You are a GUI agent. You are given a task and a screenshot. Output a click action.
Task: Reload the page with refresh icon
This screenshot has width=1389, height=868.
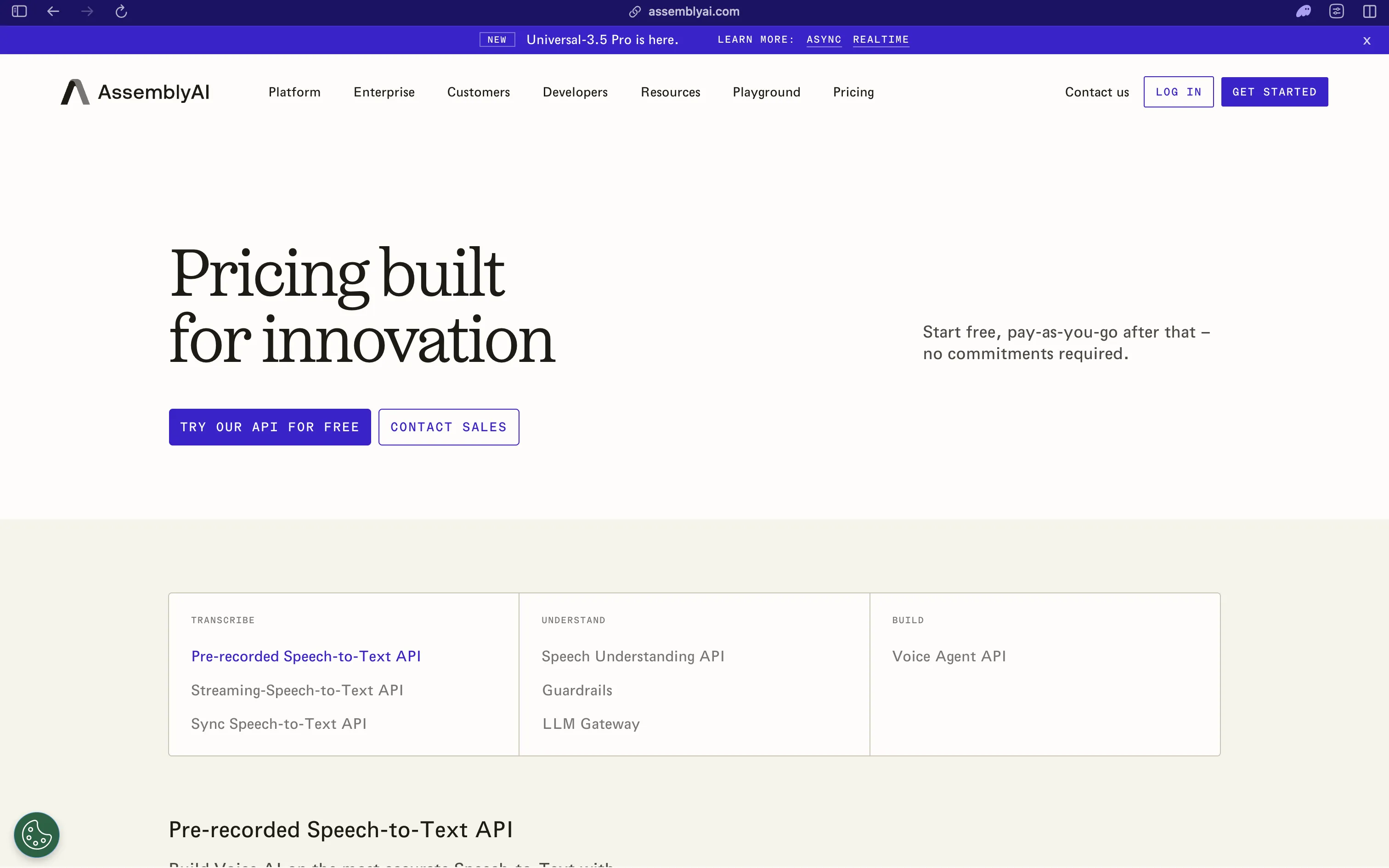coord(121,11)
